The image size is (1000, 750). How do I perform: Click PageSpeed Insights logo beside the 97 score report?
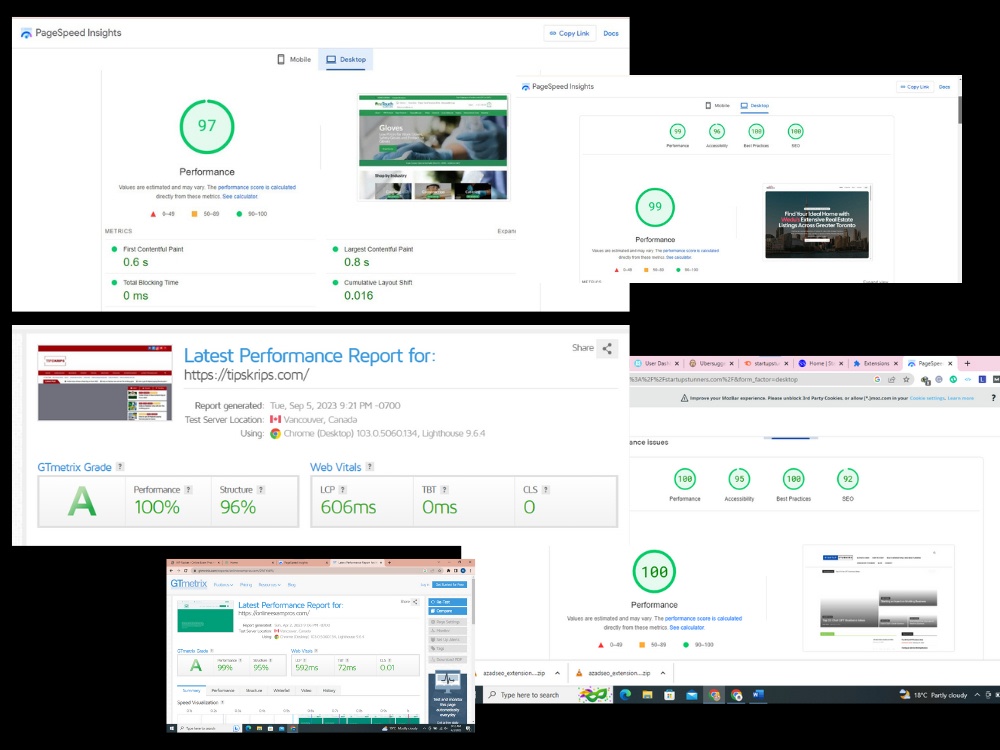(26, 33)
